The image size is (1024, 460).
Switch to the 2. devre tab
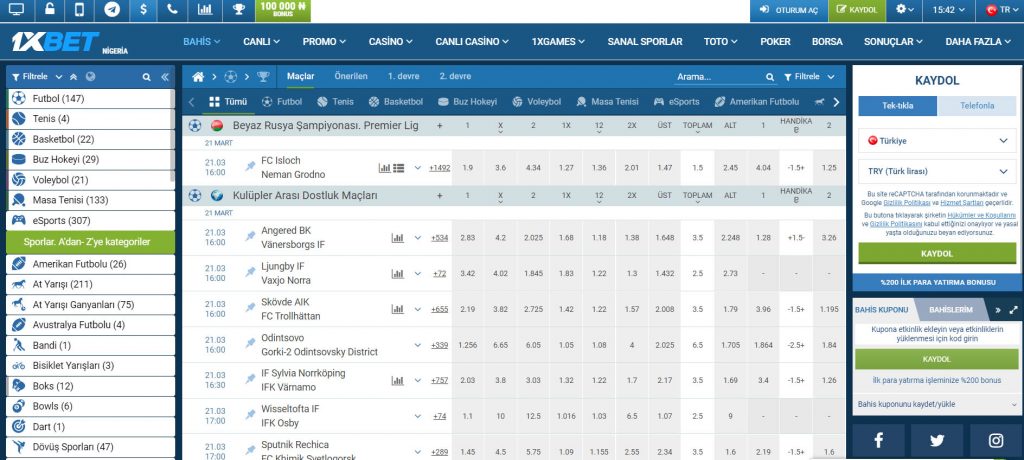point(455,76)
